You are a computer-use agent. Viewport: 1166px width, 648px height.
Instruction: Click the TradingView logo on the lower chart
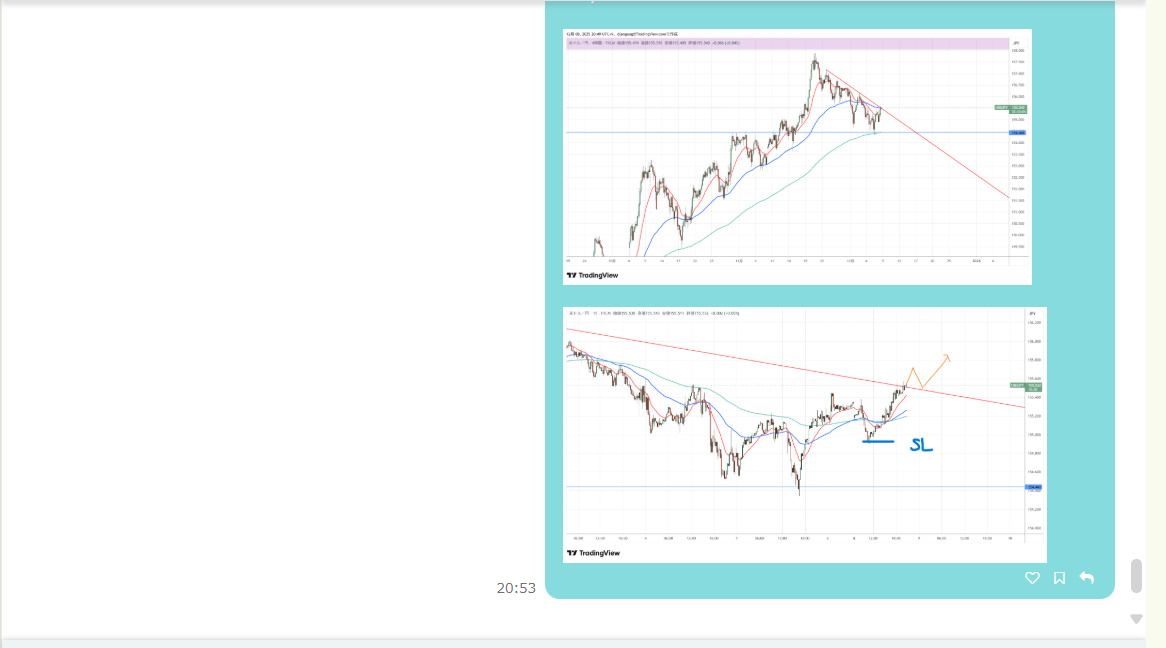593,553
